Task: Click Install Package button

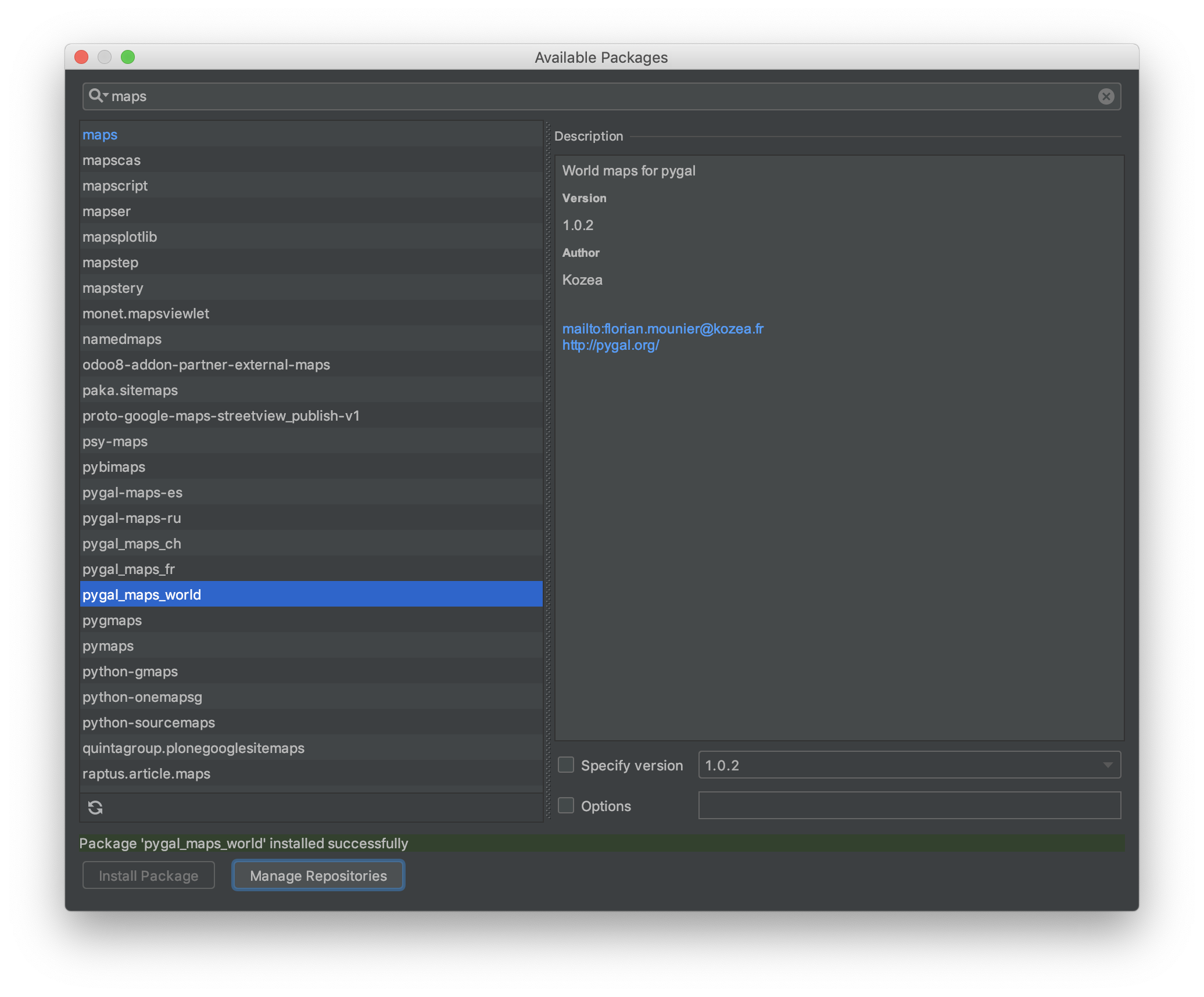Action: pos(149,876)
